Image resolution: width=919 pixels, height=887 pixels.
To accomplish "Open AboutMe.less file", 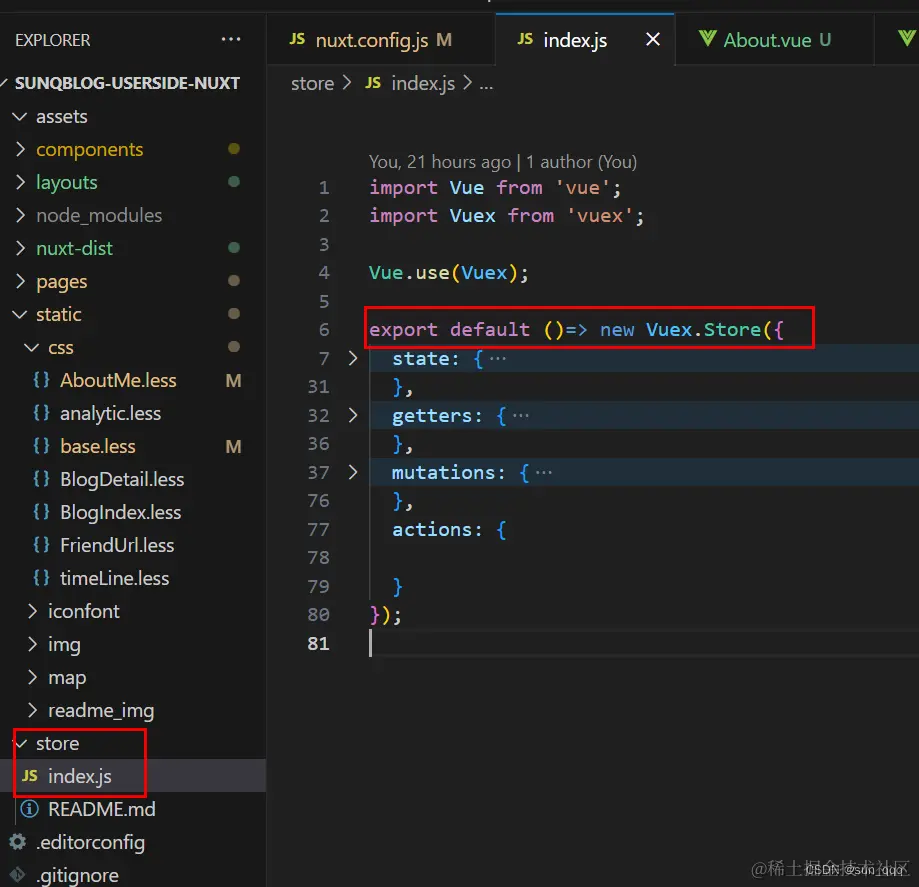I will pos(118,380).
